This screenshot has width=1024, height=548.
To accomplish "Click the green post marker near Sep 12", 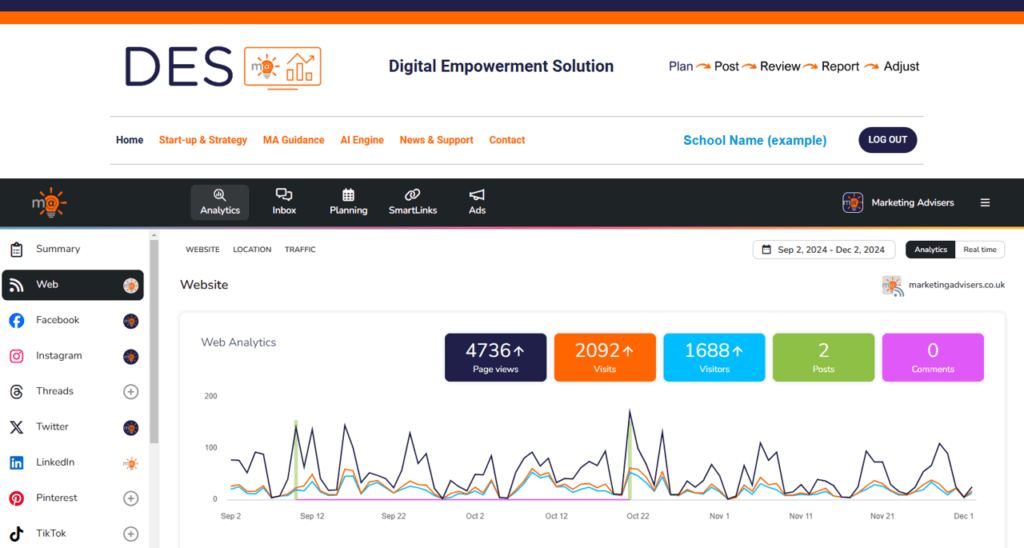I will [296, 460].
